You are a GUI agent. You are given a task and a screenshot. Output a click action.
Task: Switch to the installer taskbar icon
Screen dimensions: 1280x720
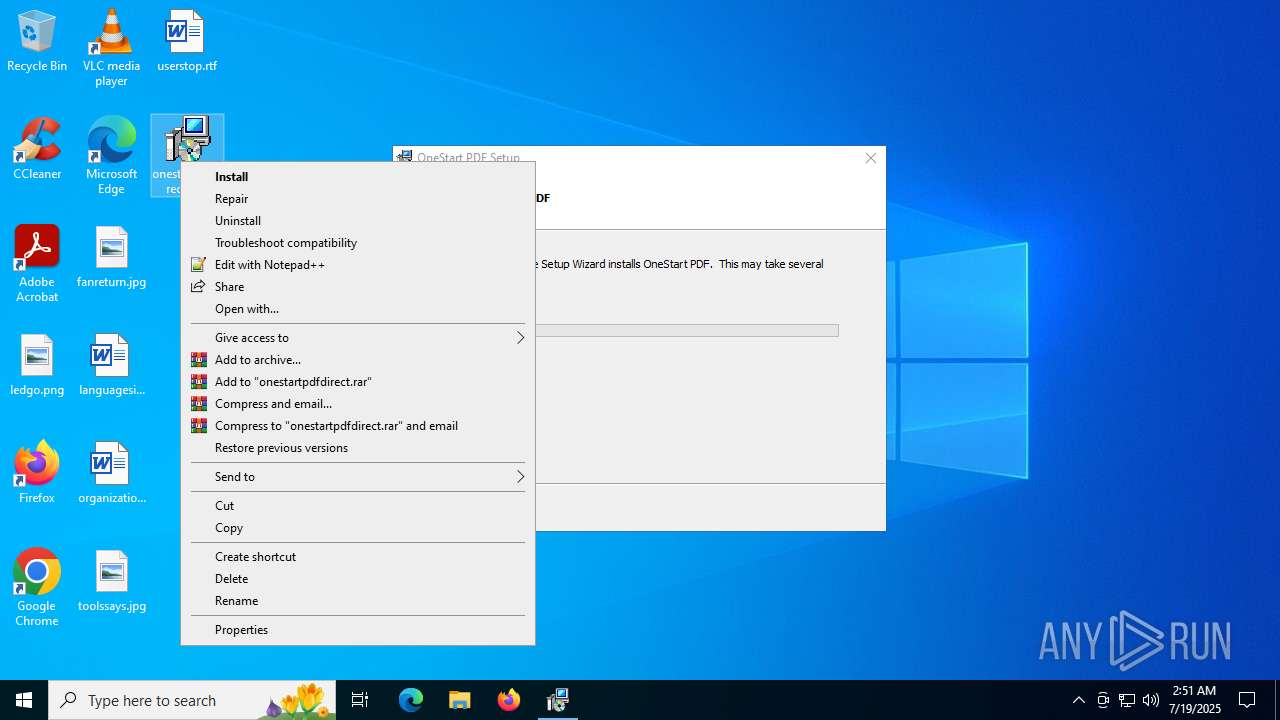click(558, 700)
